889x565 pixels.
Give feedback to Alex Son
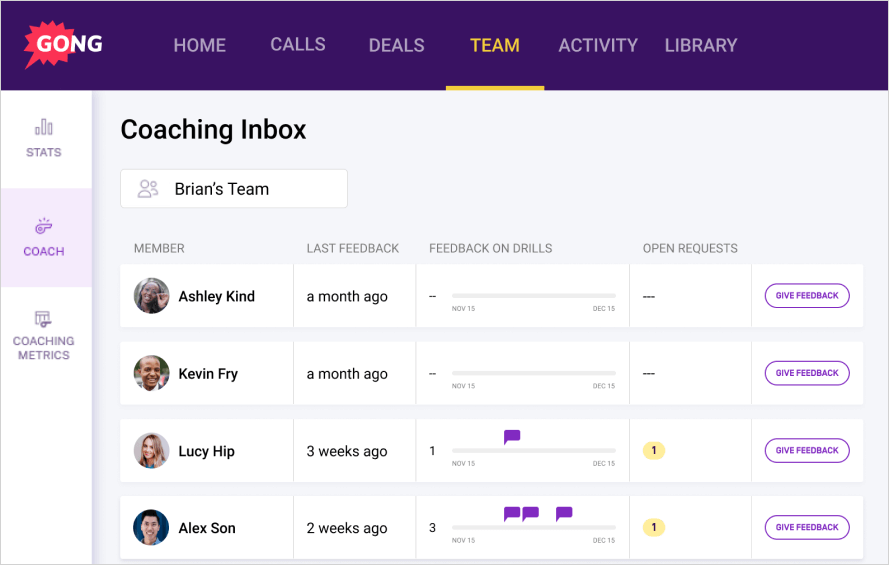tap(807, 528)
